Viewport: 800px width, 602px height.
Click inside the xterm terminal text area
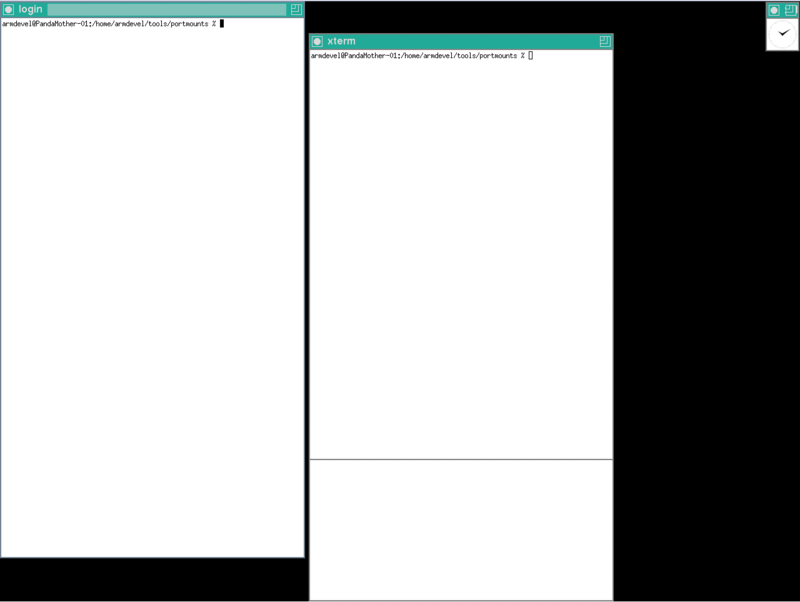click(x=460, y=250)
